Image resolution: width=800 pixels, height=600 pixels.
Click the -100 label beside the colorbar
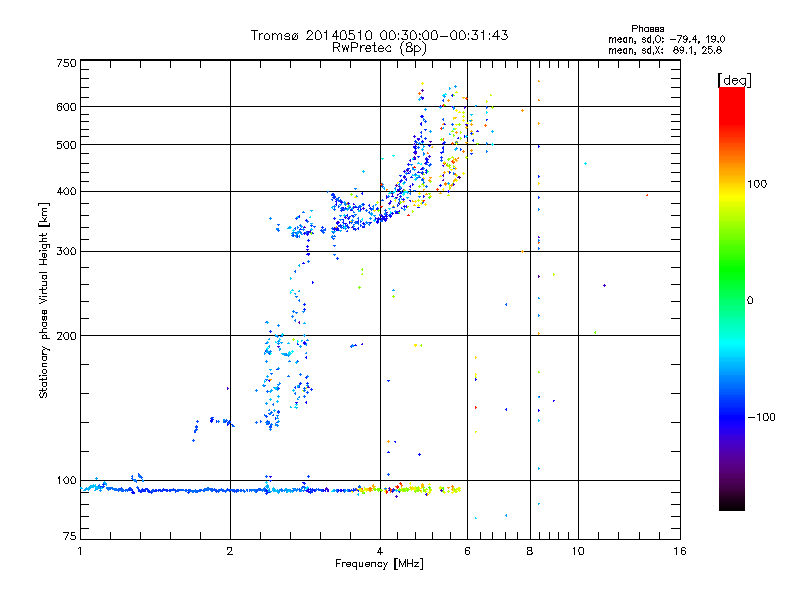click(761, 417)
